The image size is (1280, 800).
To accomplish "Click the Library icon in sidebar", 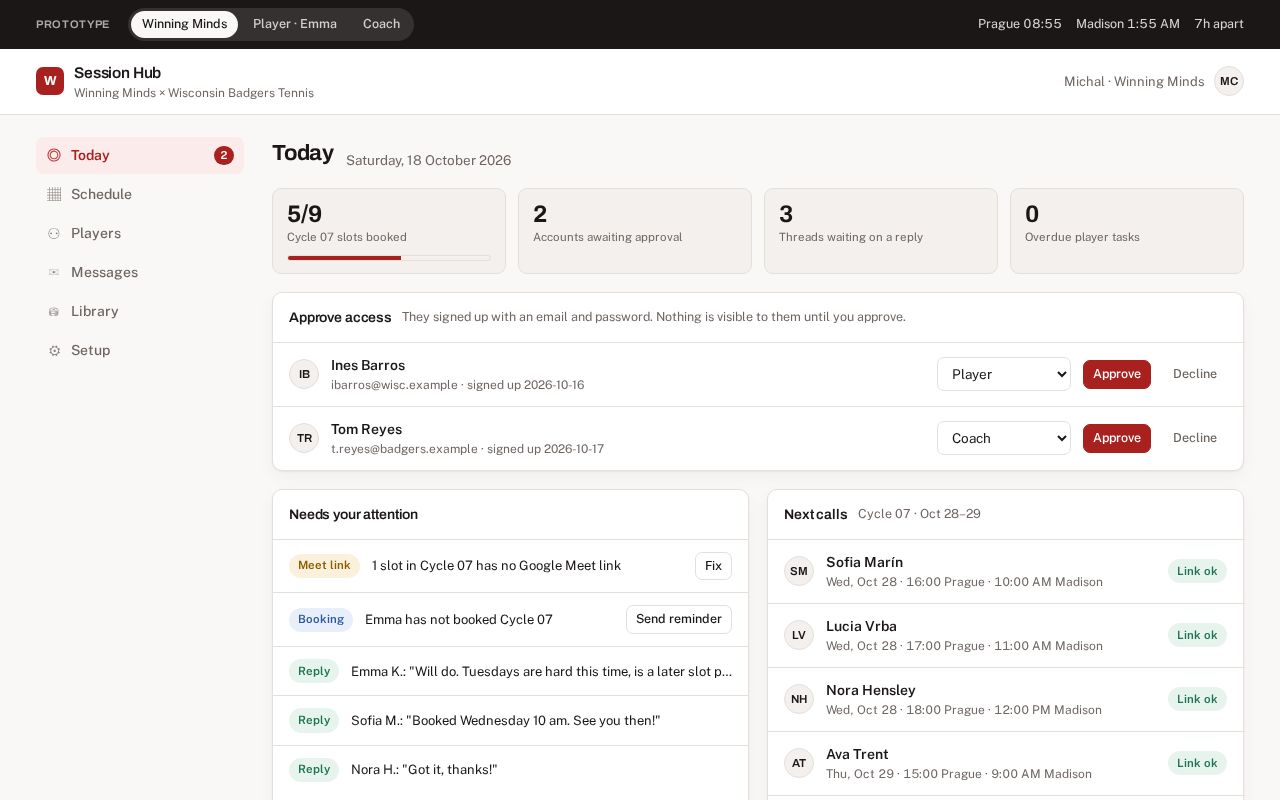I will [x=54, y=311].
